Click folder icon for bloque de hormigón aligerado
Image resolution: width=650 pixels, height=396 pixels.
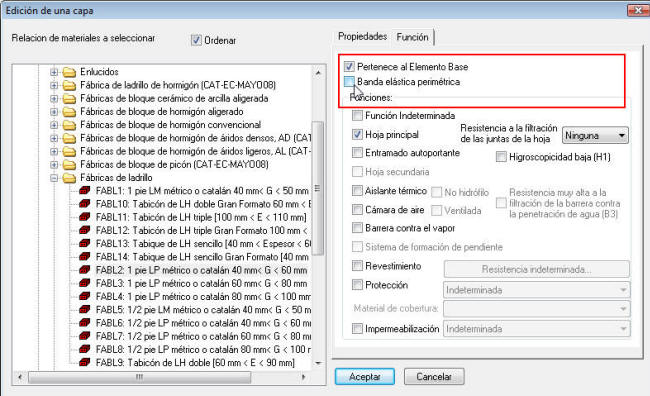pyautogui.click(x=69, y=112)
